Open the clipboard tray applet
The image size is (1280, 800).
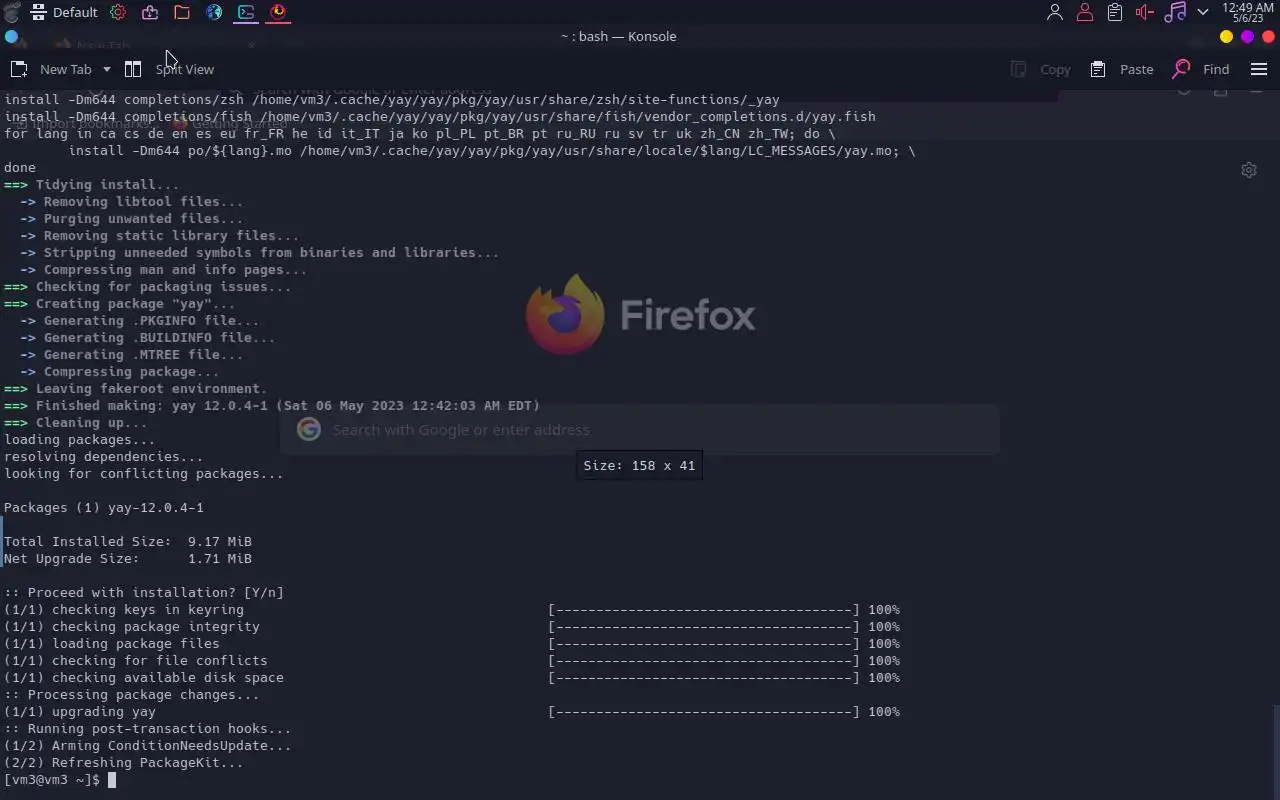pos(1115,12)
